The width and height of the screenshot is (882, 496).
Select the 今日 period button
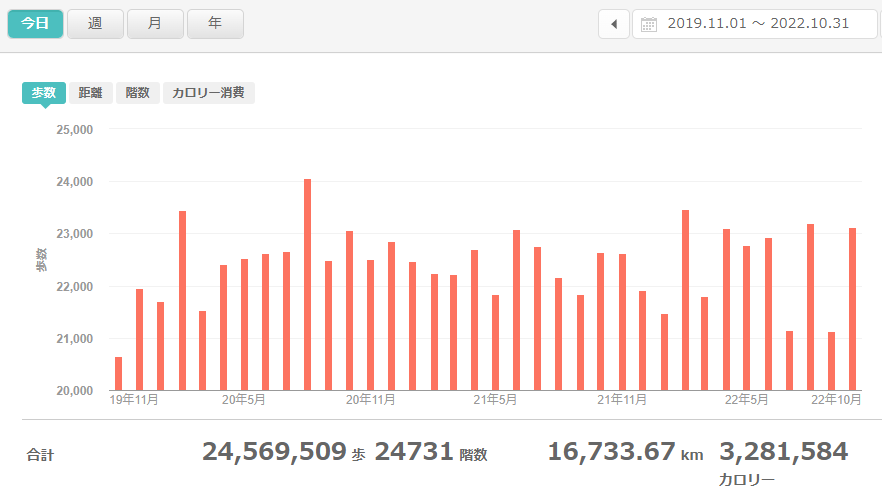(x=35, y=24)
